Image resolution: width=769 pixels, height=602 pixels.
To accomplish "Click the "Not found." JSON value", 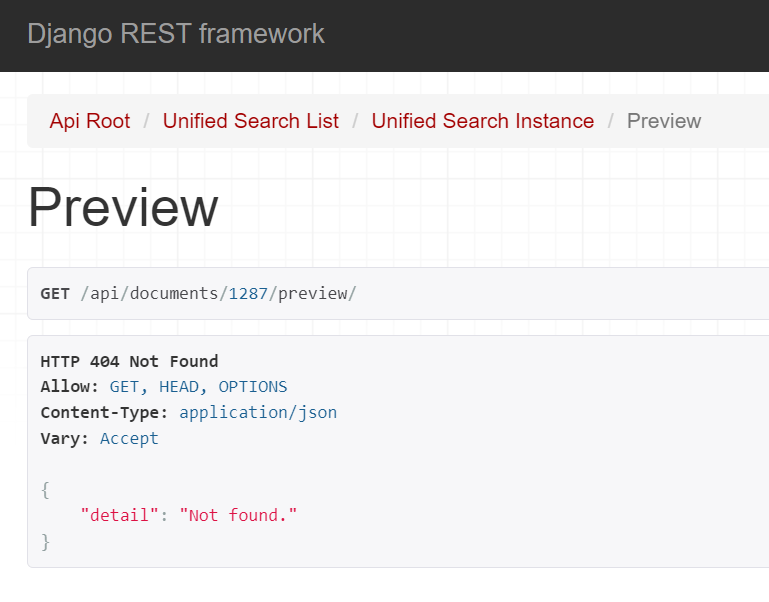I will pyautogui.click(x=238, y=515).
